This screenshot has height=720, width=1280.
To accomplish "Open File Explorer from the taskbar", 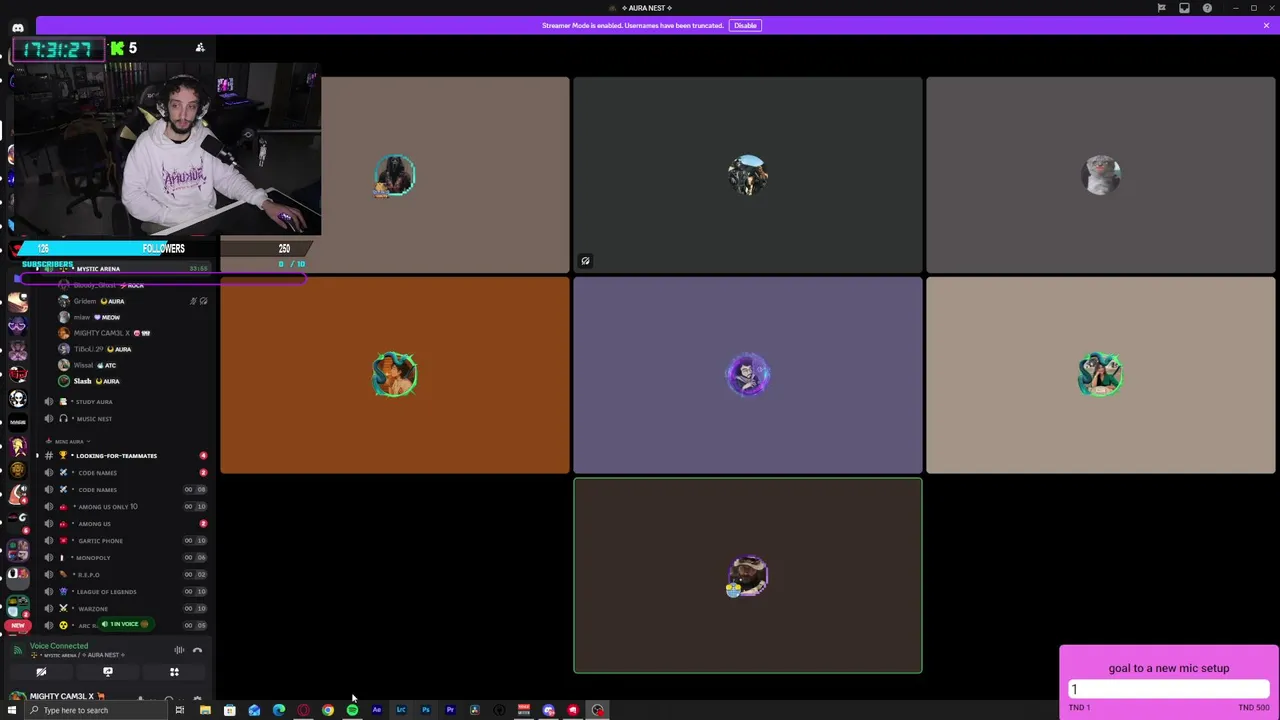I will (x=205, y=710).
